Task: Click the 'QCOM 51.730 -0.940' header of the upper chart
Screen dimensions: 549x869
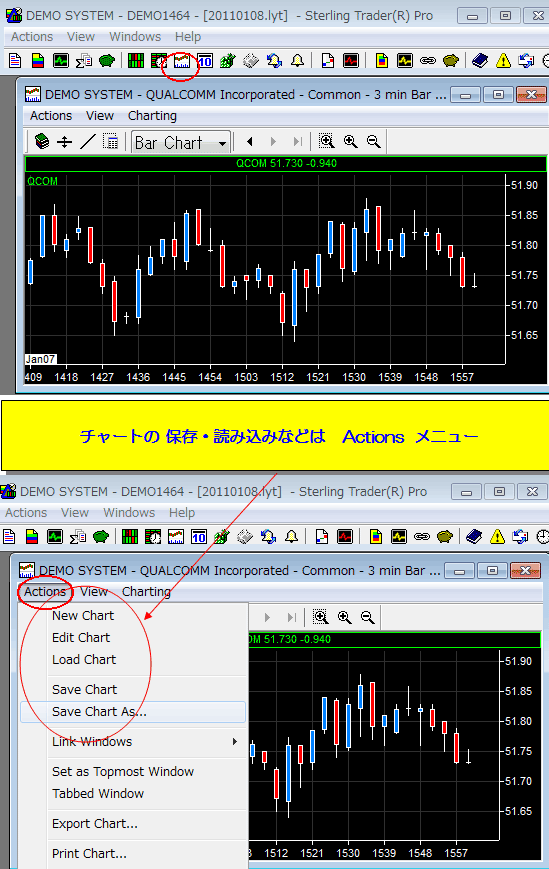Action: (x=286, y=163)
